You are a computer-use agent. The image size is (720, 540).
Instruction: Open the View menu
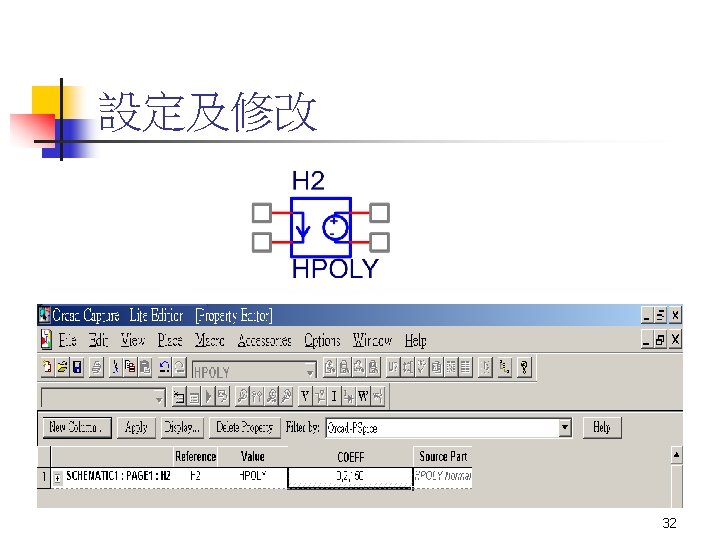pos(133,340)
